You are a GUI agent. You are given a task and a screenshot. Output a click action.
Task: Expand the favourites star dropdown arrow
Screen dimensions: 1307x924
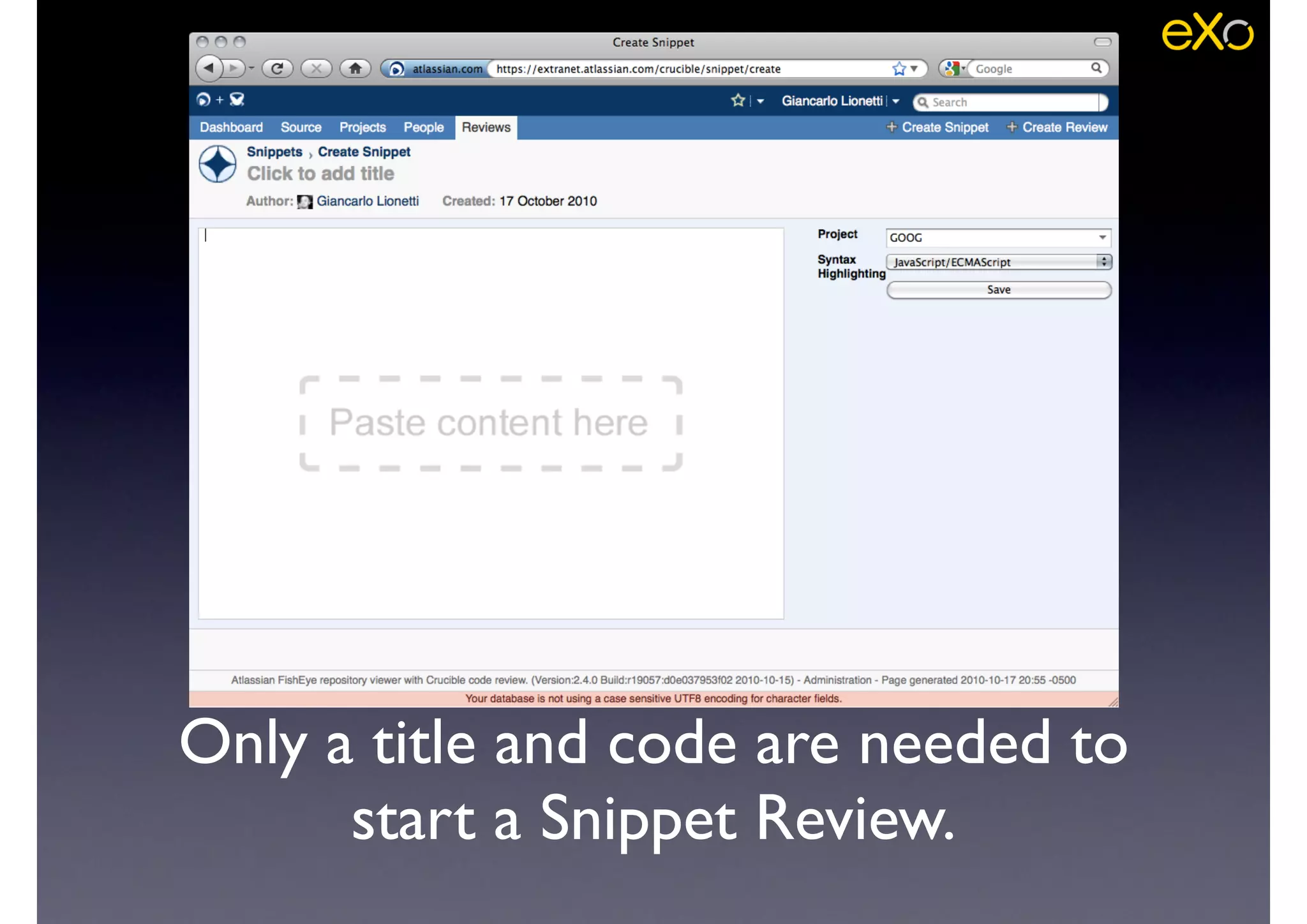pos(760,101)
